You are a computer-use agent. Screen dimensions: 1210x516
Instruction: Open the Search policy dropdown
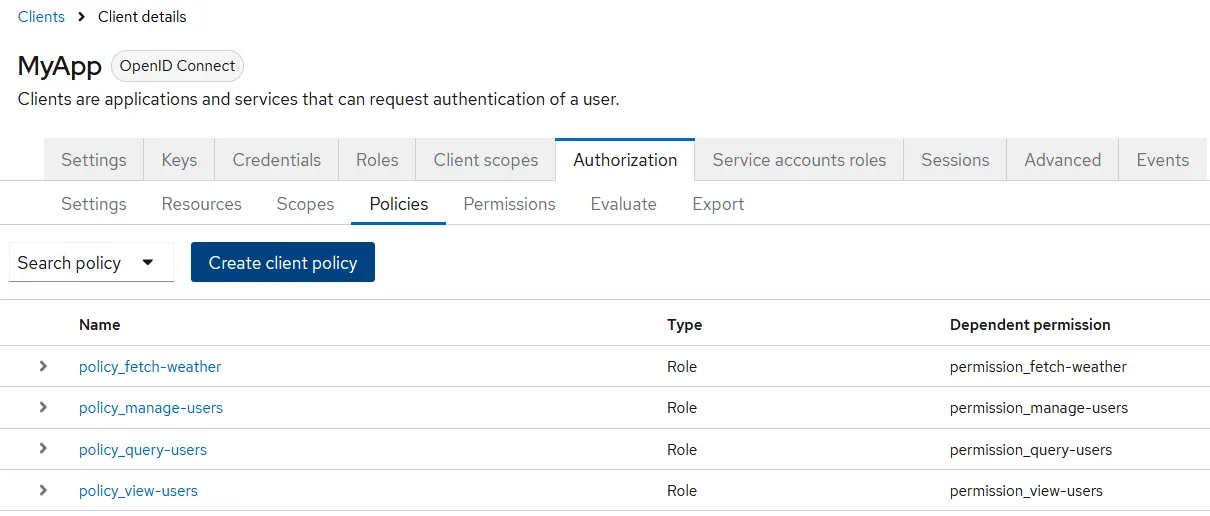click(x=91, y=263)
